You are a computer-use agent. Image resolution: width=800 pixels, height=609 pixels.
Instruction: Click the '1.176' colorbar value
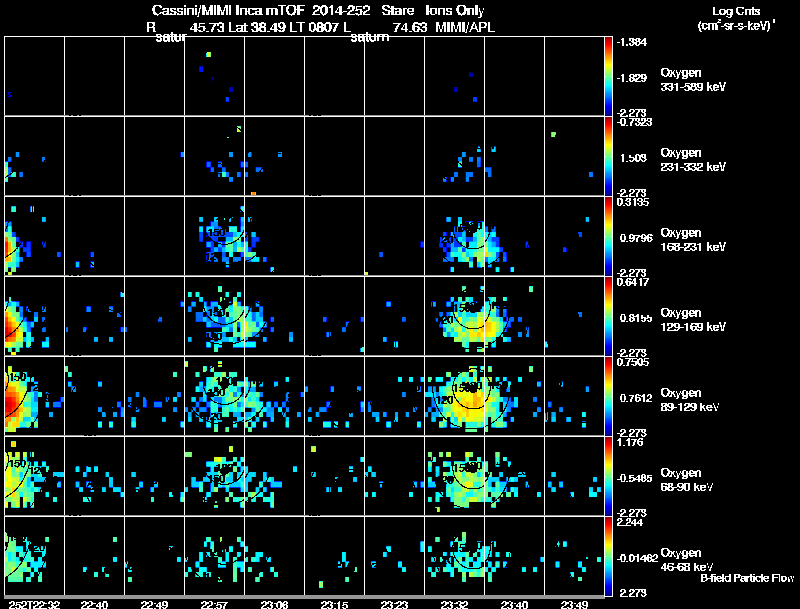click(x=630, y=442)
